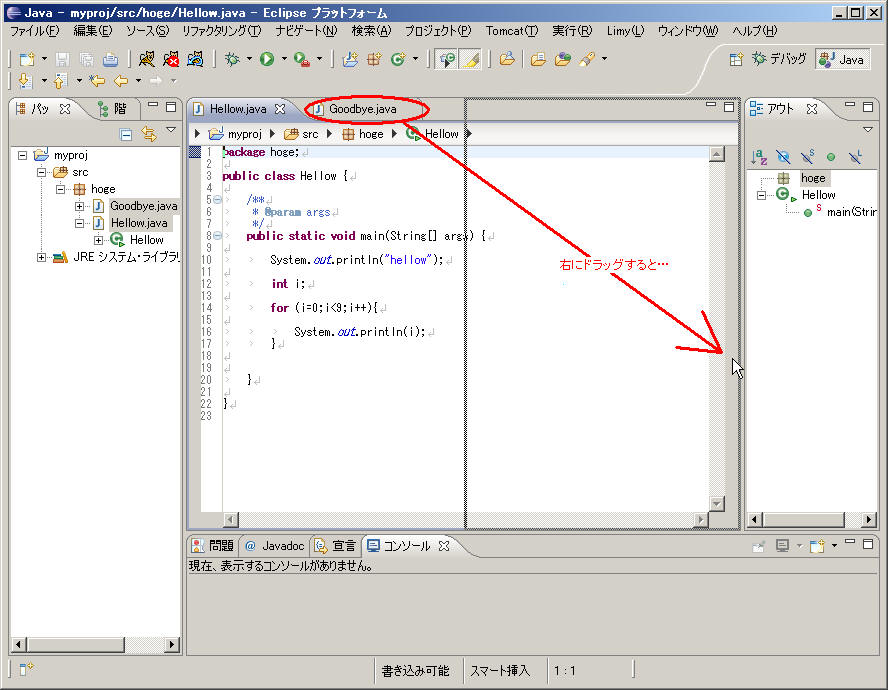Select Goodbye.java in the Package Explorer
This screenshot has width=888, height=690.
(x=143, y=206)
